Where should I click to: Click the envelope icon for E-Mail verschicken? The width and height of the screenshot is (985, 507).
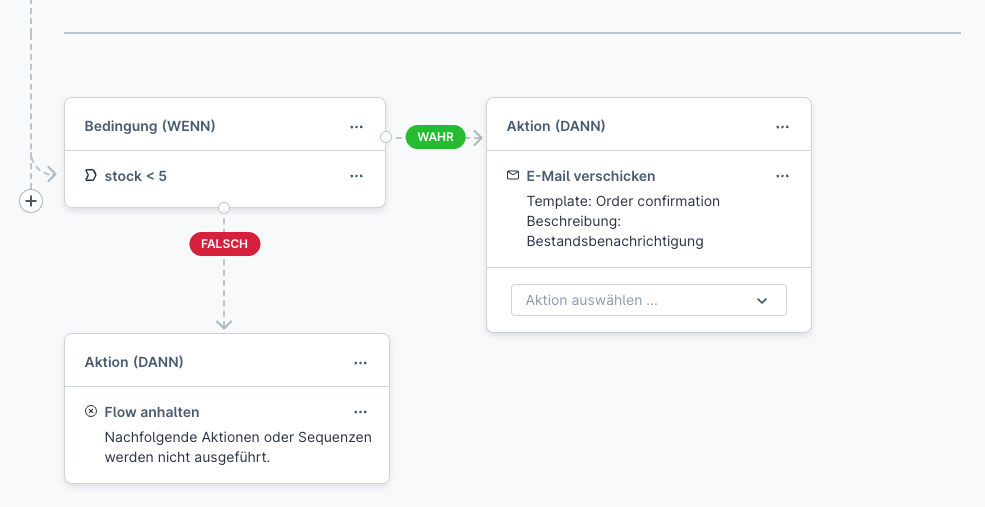tap(513, 176)
